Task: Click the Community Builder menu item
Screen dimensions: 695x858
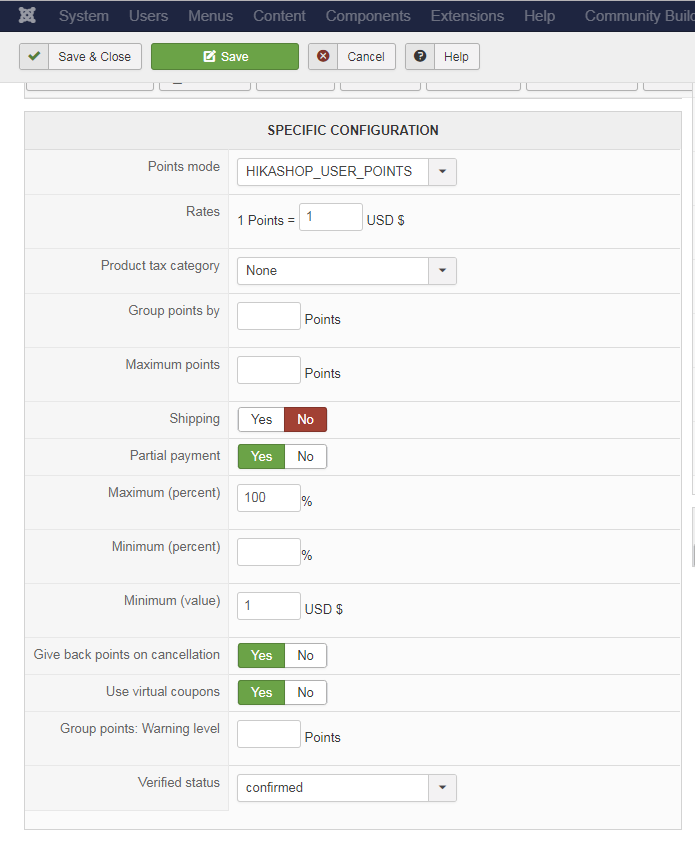Action: [x=638, y=16]
